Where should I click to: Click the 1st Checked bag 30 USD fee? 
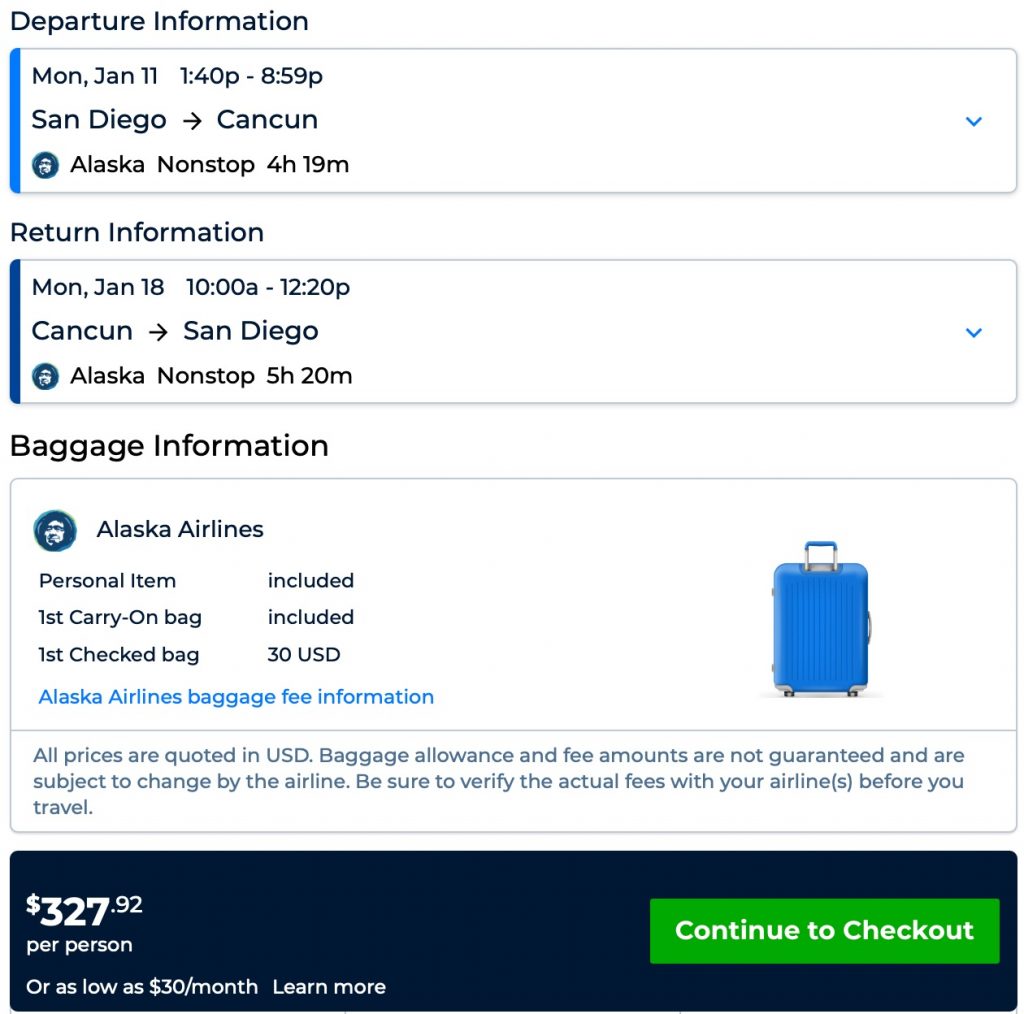tap(304, 655)
